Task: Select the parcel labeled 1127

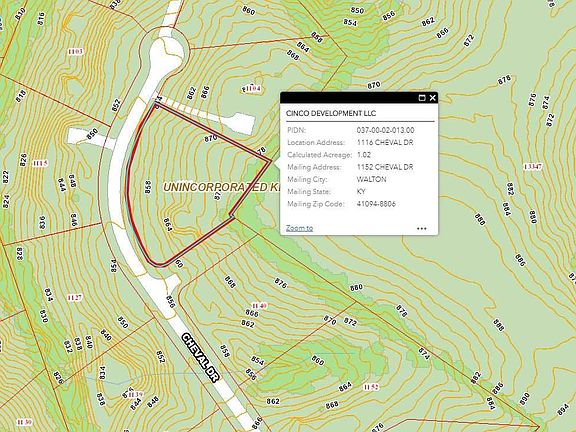Action: click(75, 297)
